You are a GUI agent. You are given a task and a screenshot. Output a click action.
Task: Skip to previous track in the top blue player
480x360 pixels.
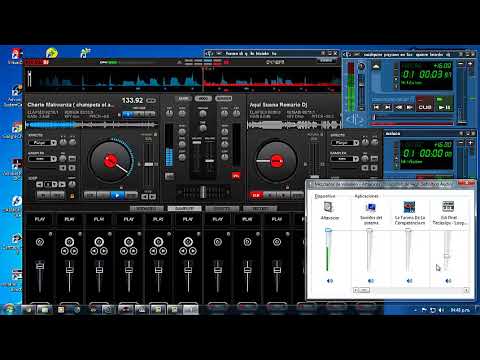(376, 107)
